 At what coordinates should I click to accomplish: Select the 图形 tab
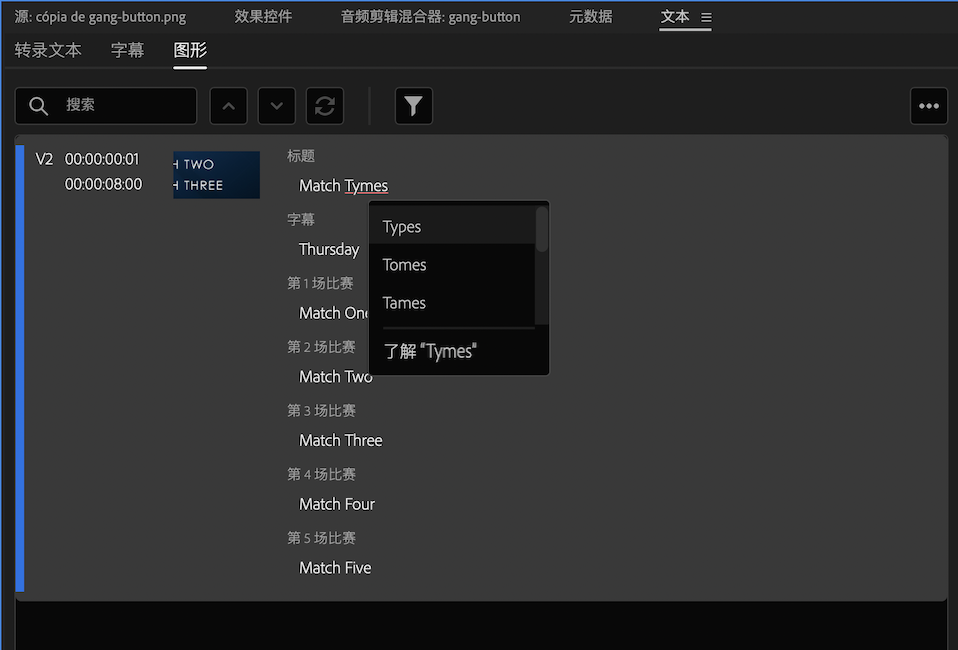coord(190,50)
